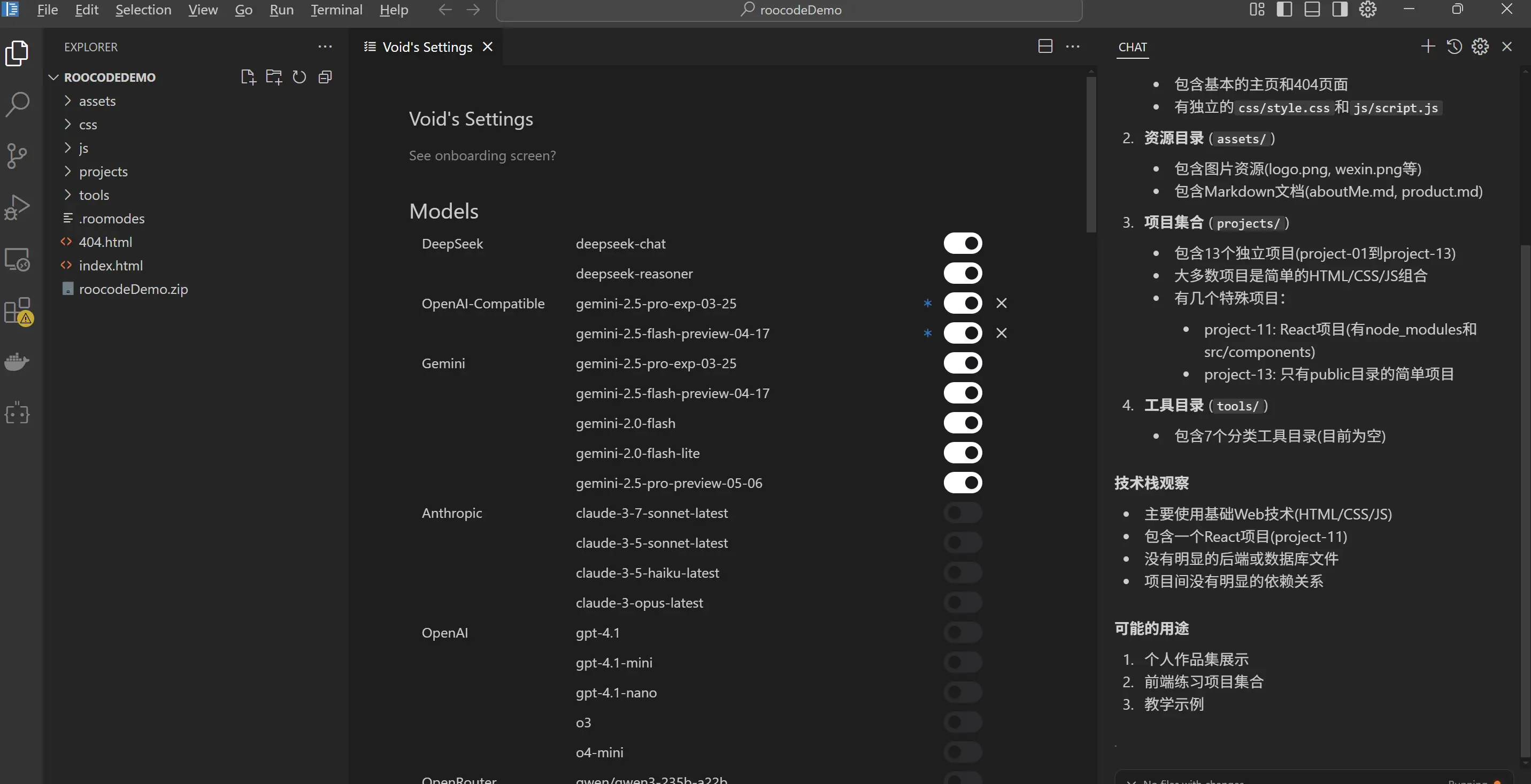
Task: Open editor more actions ellipsis
Action: click(x=1073, y=46)
